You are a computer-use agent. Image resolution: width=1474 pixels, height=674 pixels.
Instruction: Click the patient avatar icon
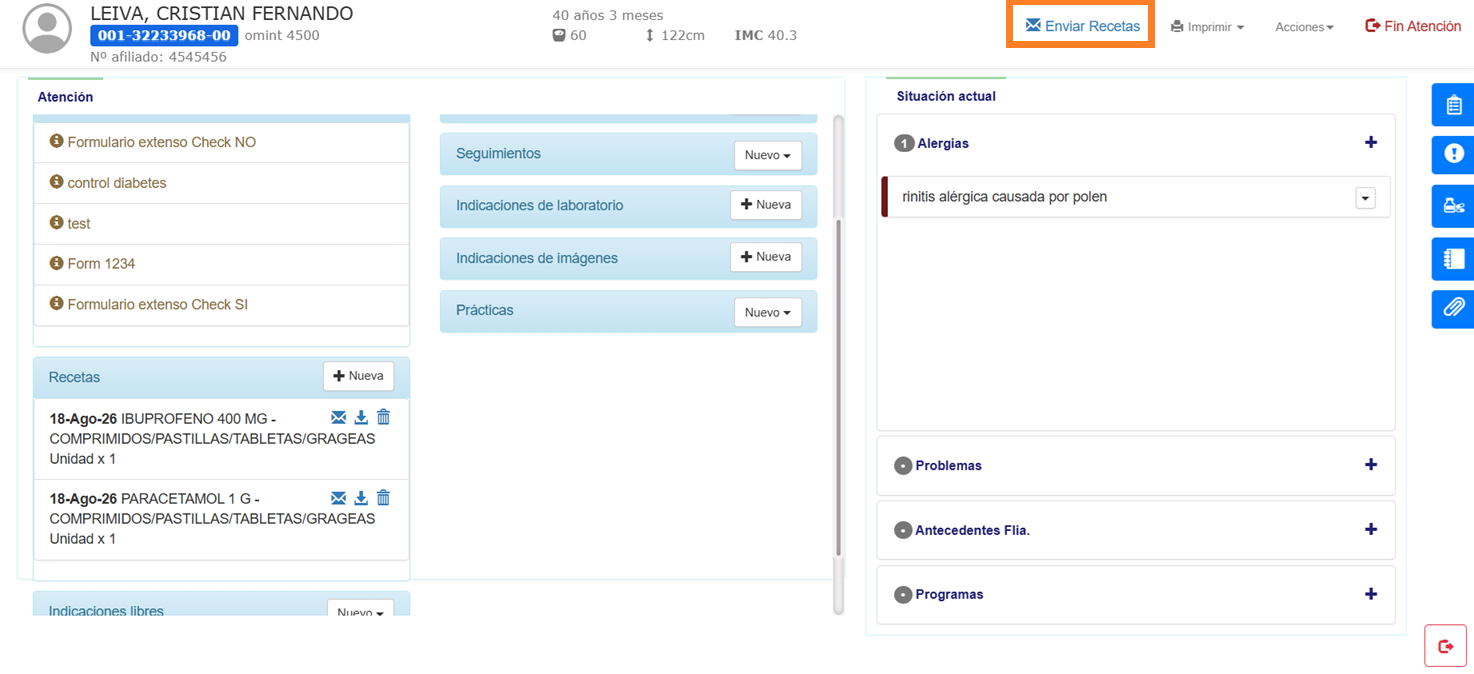pyautogui.click(x=47, y=29)
